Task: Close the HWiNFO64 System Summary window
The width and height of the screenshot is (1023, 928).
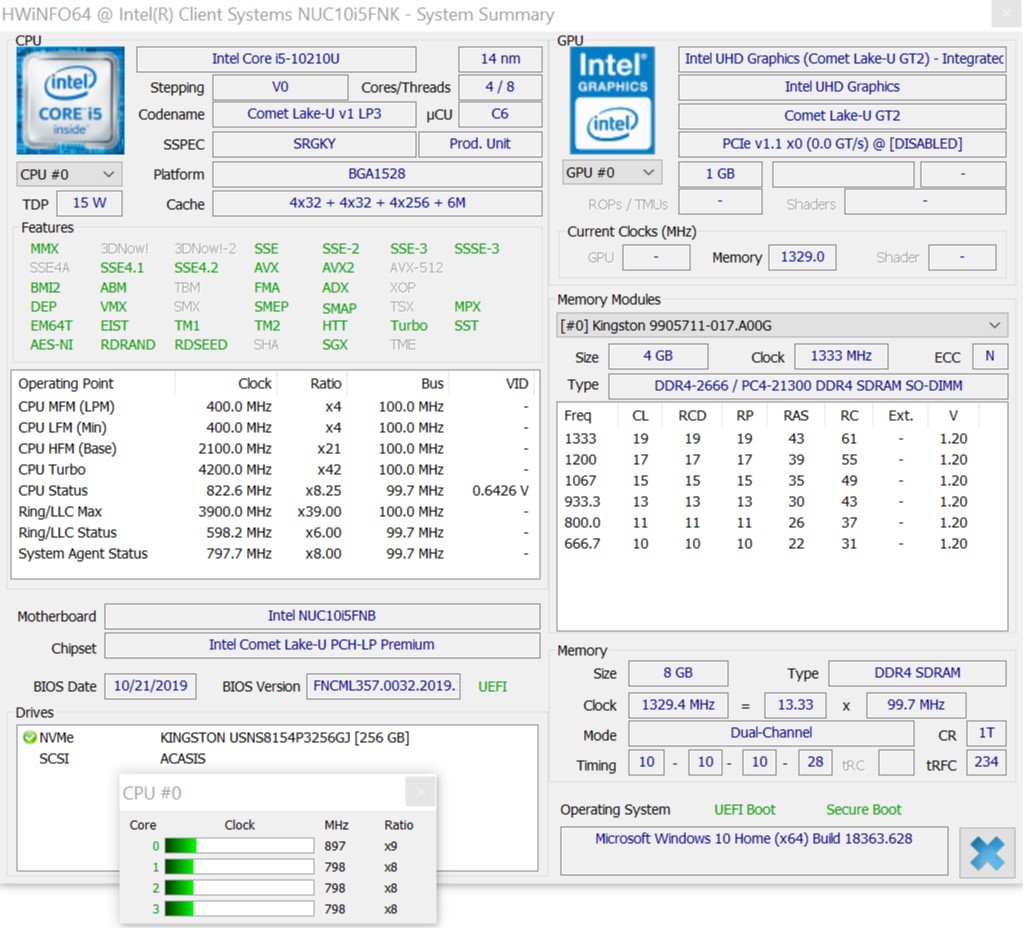Action: (1005, 14)
